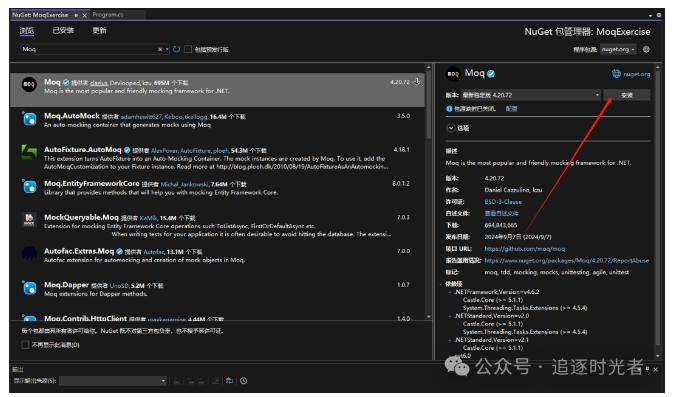
Task: Click the clarius author link on Moq row
Action: pyautogui.click(x=99, y=83)
